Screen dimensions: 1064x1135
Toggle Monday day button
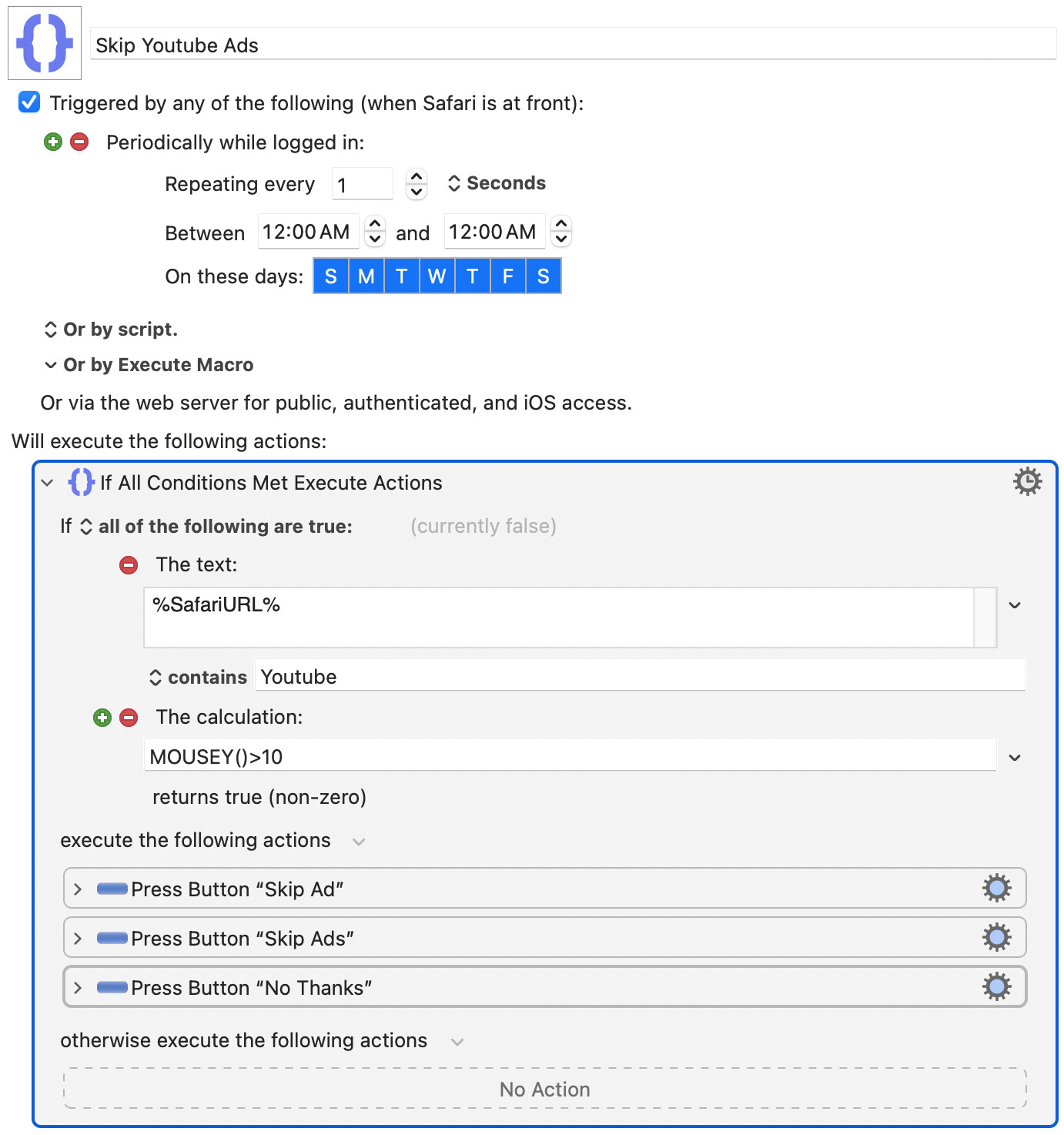point(366,276)
